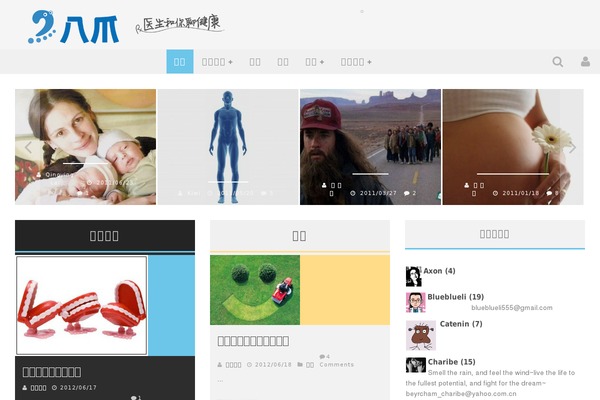Open Charibe's avatar photo
This screenshot has height=400, width=600.
tap(416, 365)
